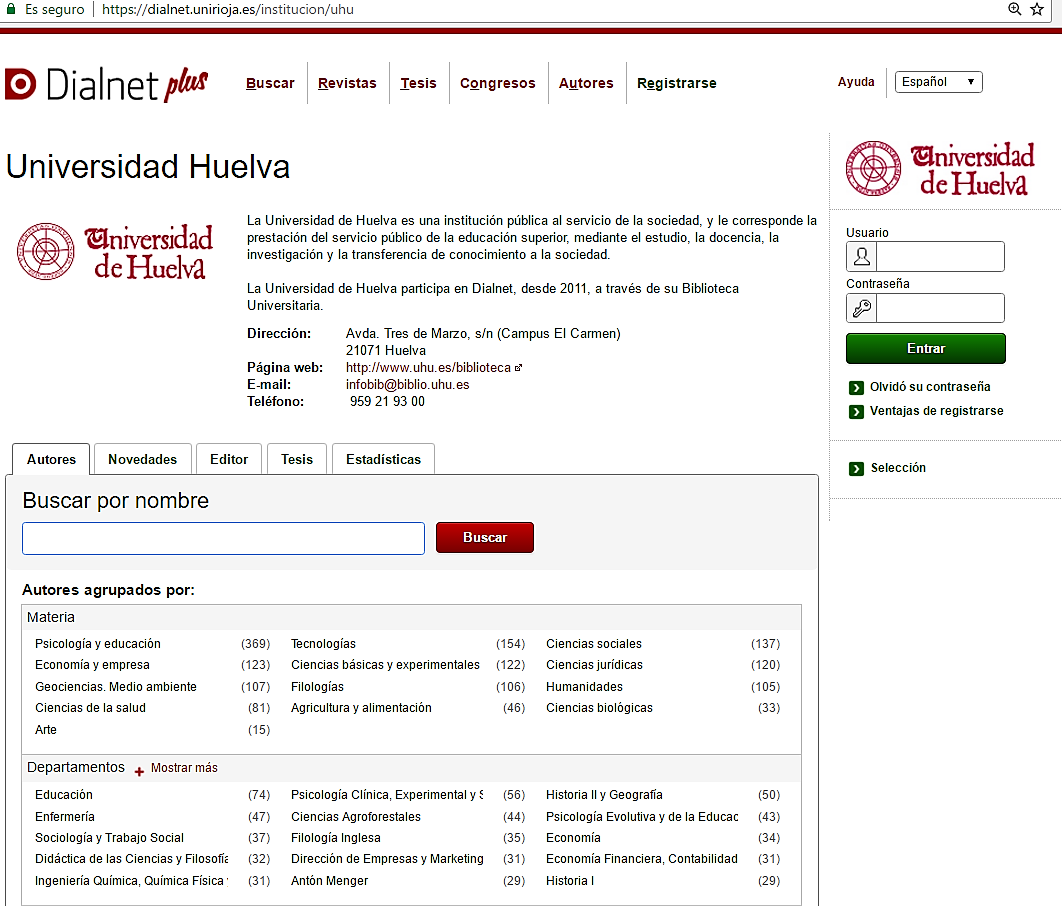Open the Español language dropdown
1062x906 pixels.
(x=938, y=82)
